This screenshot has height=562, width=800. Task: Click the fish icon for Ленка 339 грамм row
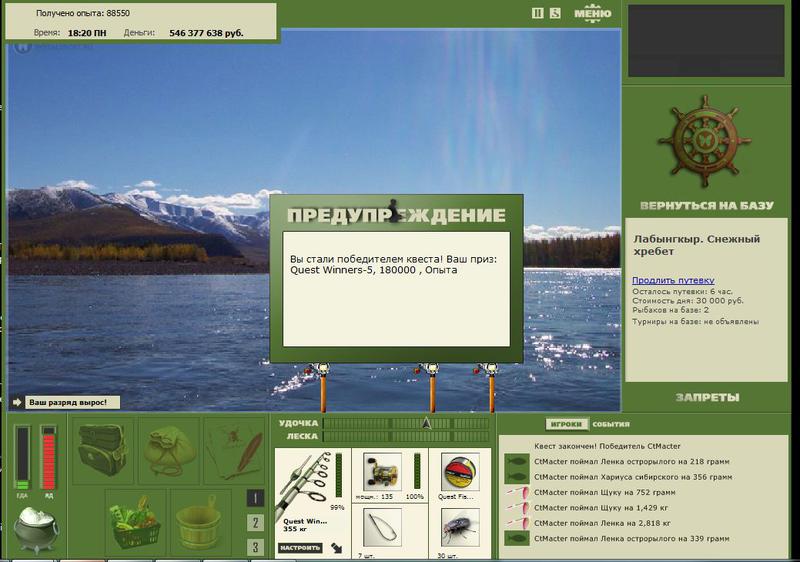(516, 539)
